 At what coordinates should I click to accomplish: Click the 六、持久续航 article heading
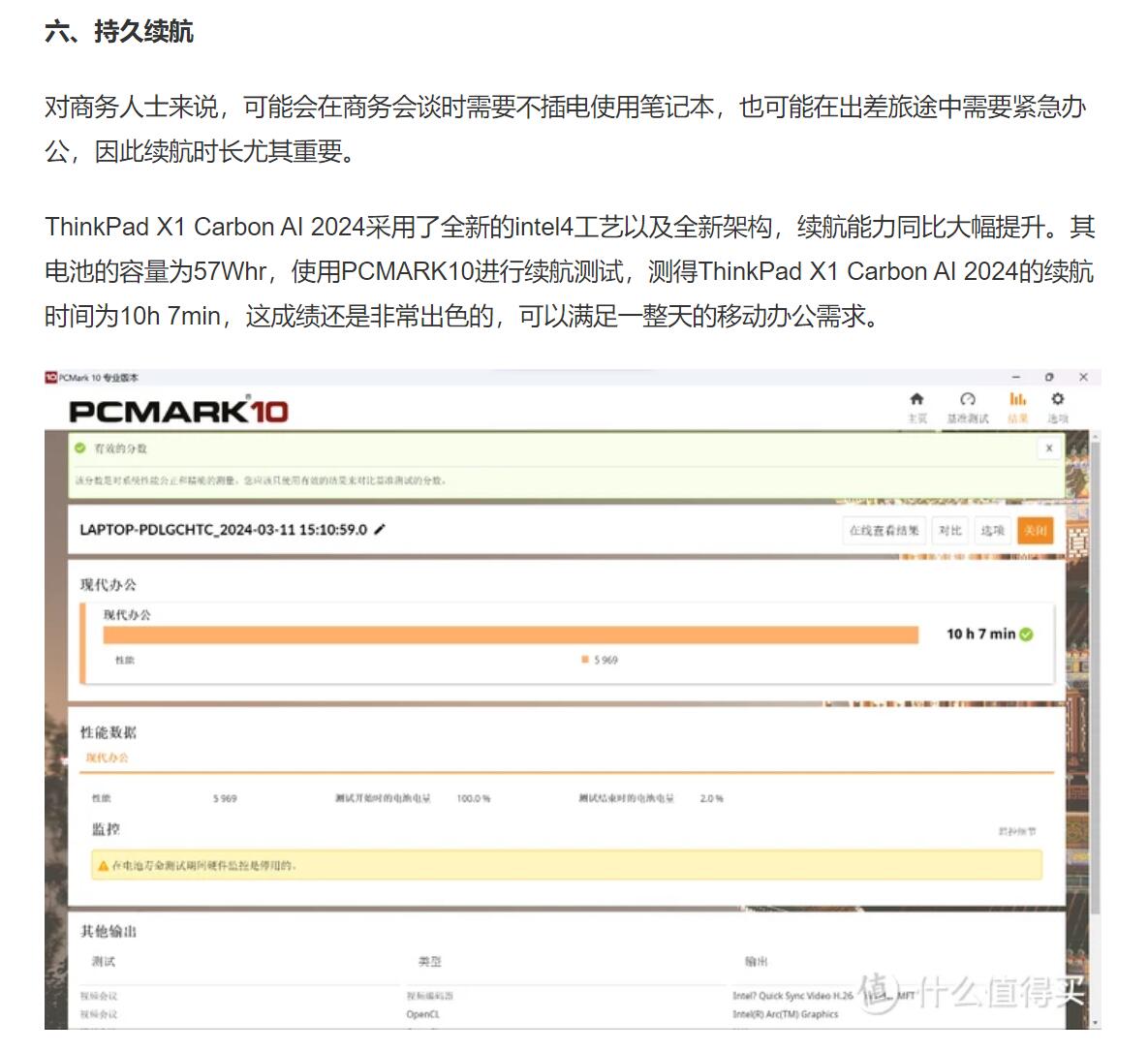click(x=118, y=31)
